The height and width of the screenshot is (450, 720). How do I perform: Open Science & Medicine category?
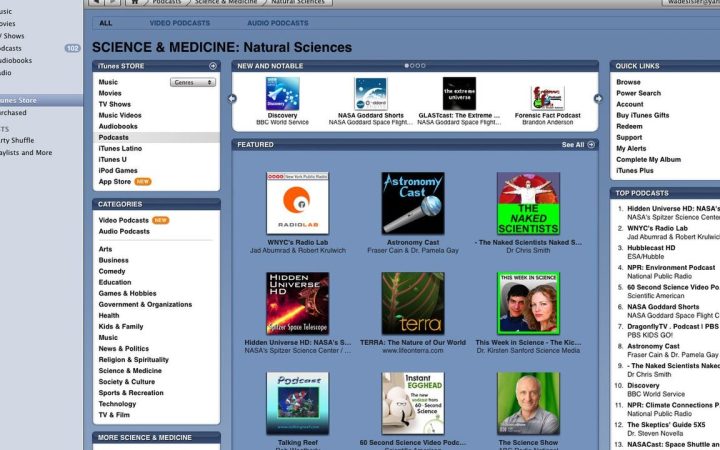tap(130, 370)
